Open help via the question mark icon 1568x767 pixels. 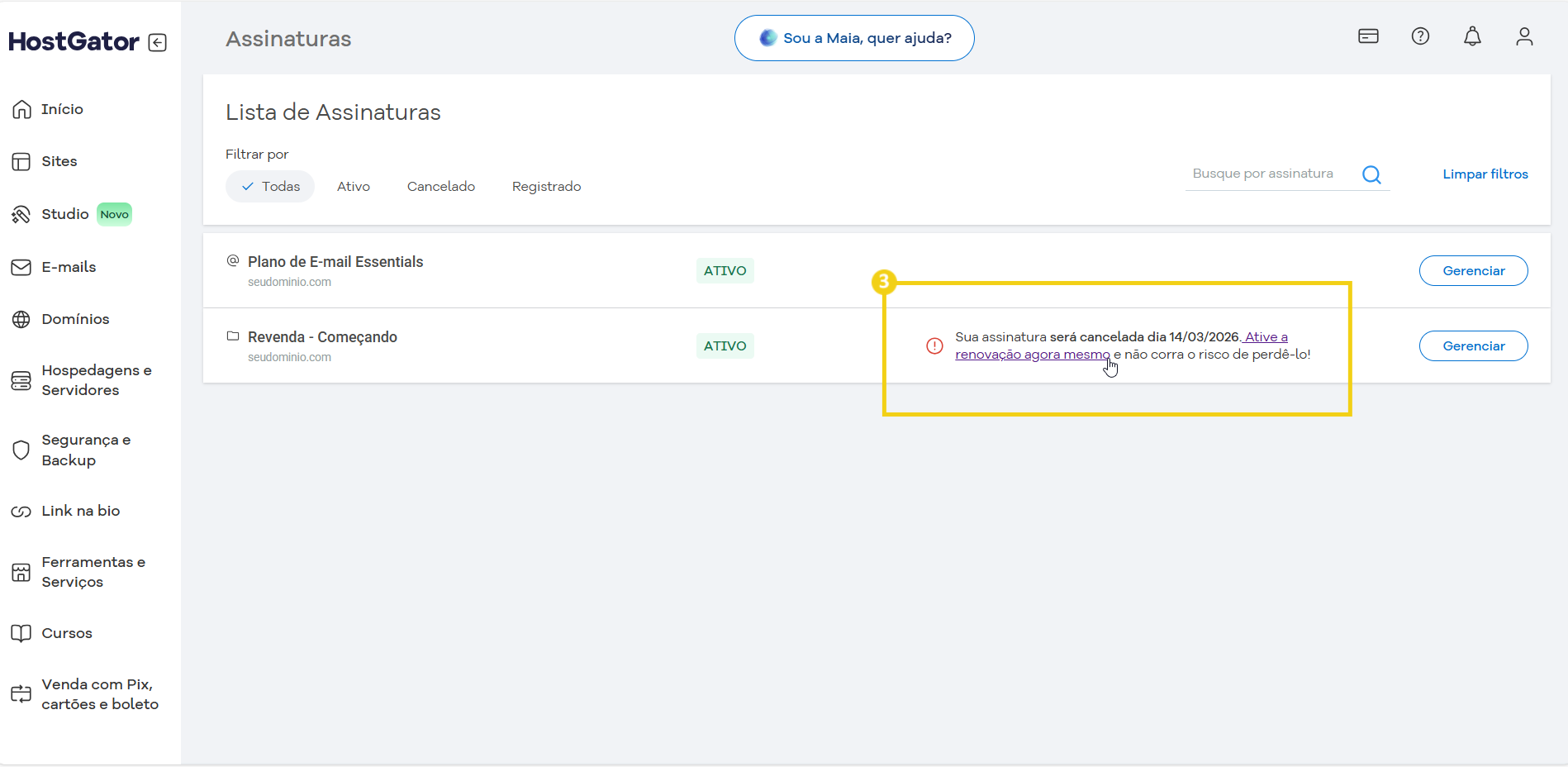click(x=1420, y=36)
